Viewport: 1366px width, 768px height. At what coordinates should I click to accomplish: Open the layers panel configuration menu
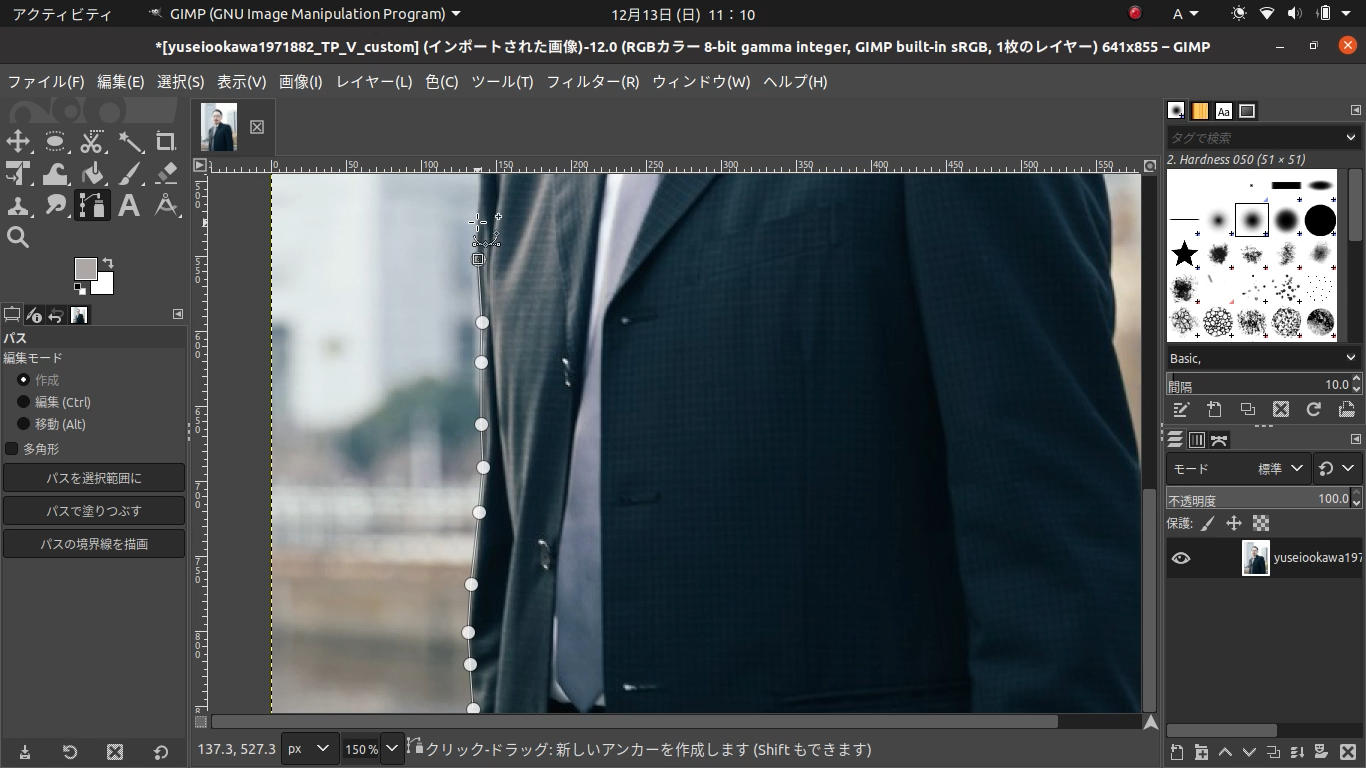click(x=1356, y=439)
